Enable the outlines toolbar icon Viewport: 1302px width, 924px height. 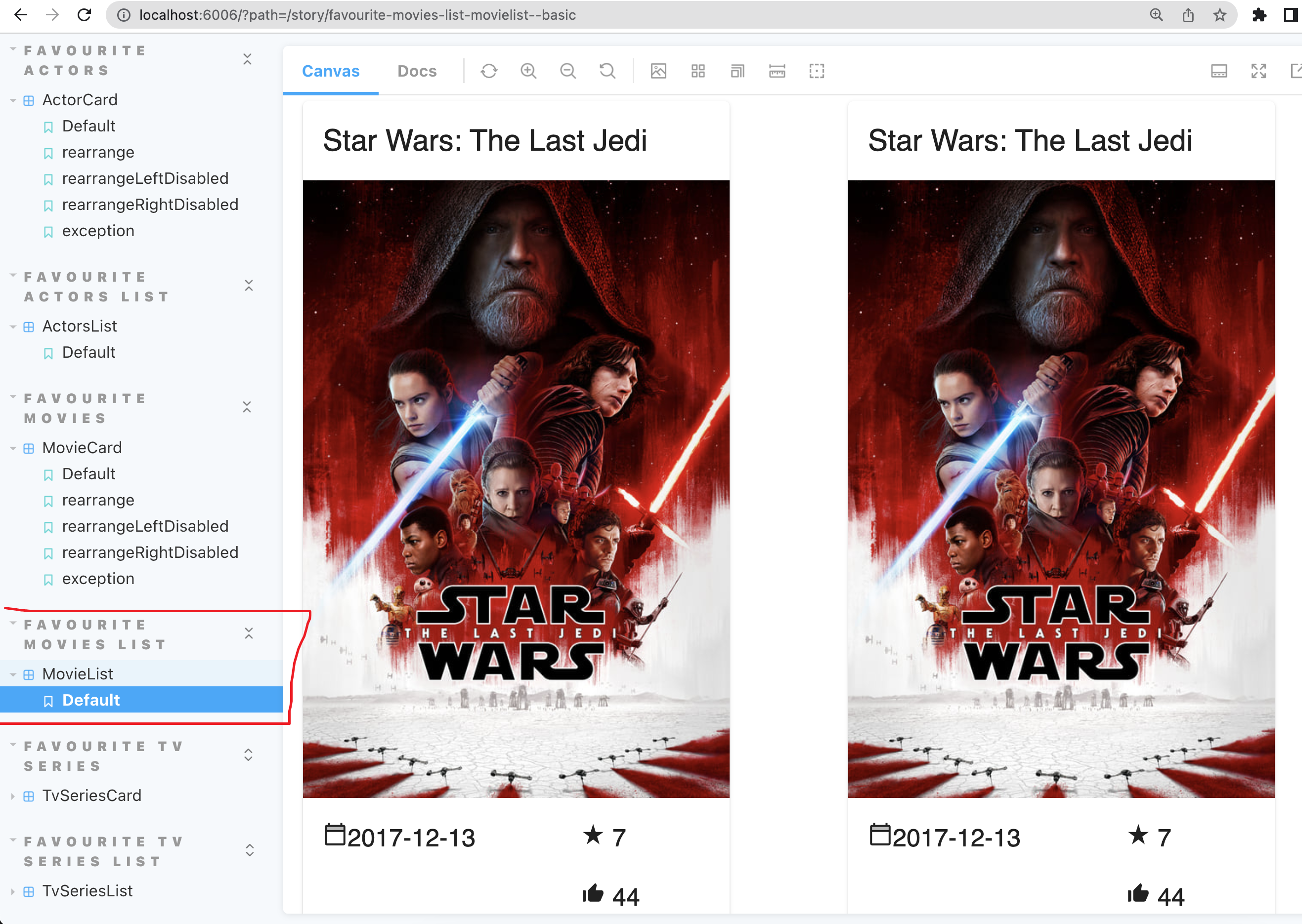(x=817, y=71)
